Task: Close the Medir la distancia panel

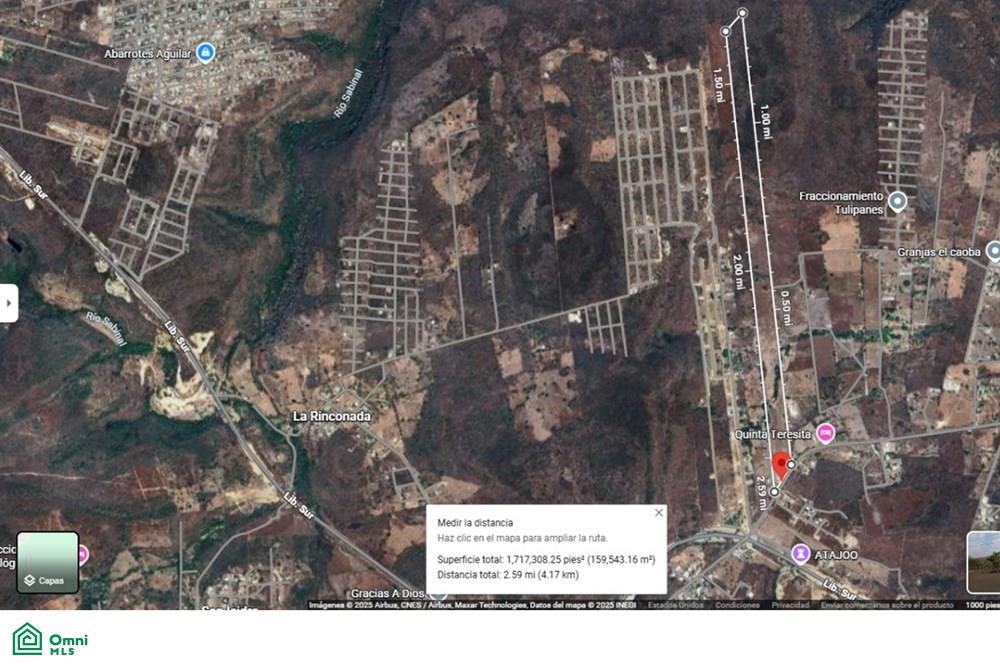Action: 659,513
